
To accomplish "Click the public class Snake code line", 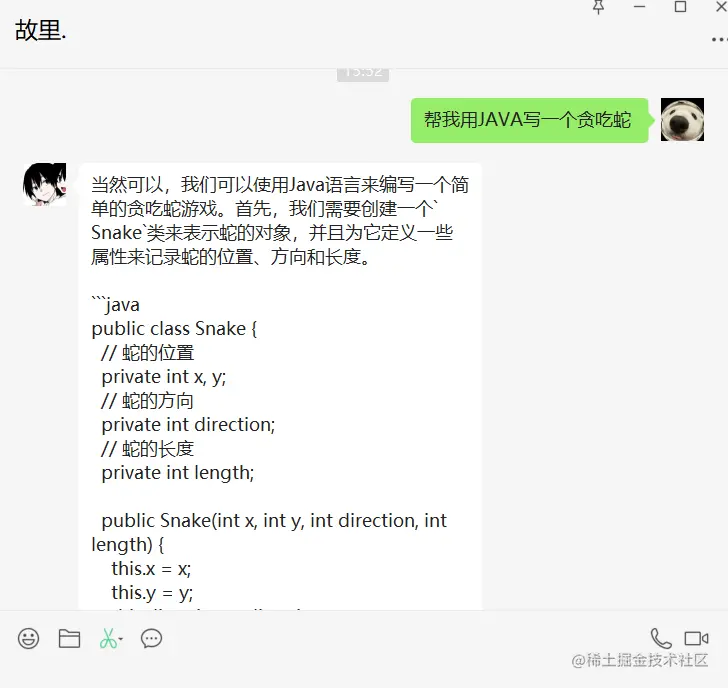I will tap(174, 328).
